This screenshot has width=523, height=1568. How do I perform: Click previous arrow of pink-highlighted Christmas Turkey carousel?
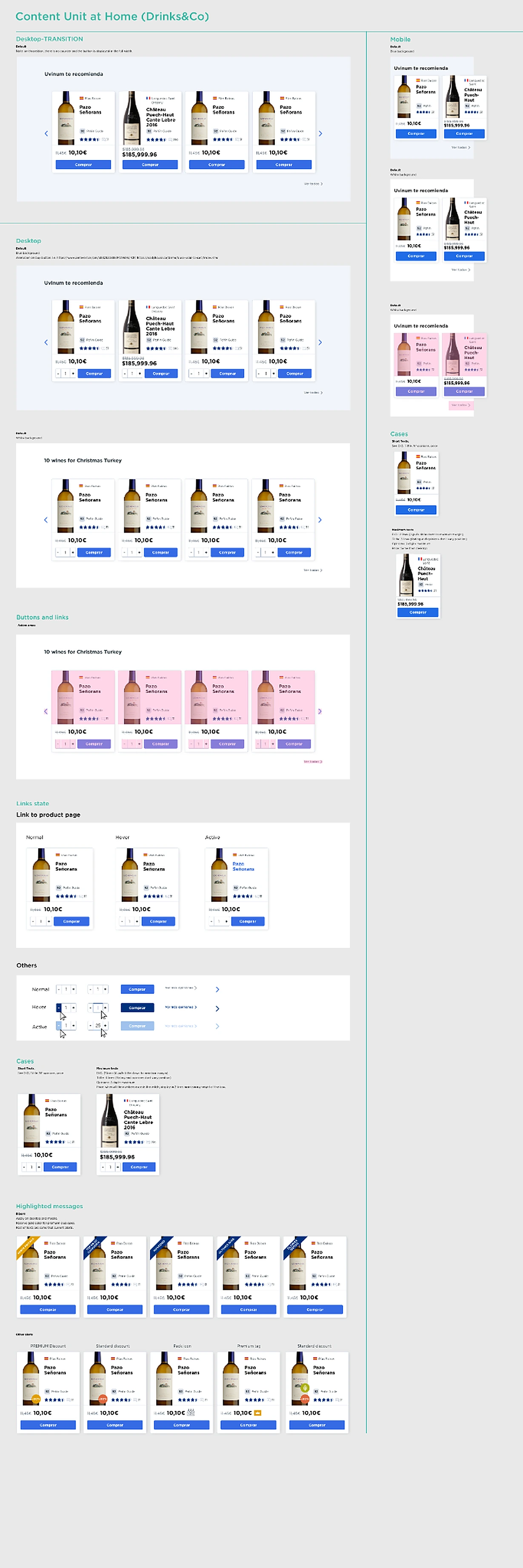pyautogui.click(x=46, y=711)
